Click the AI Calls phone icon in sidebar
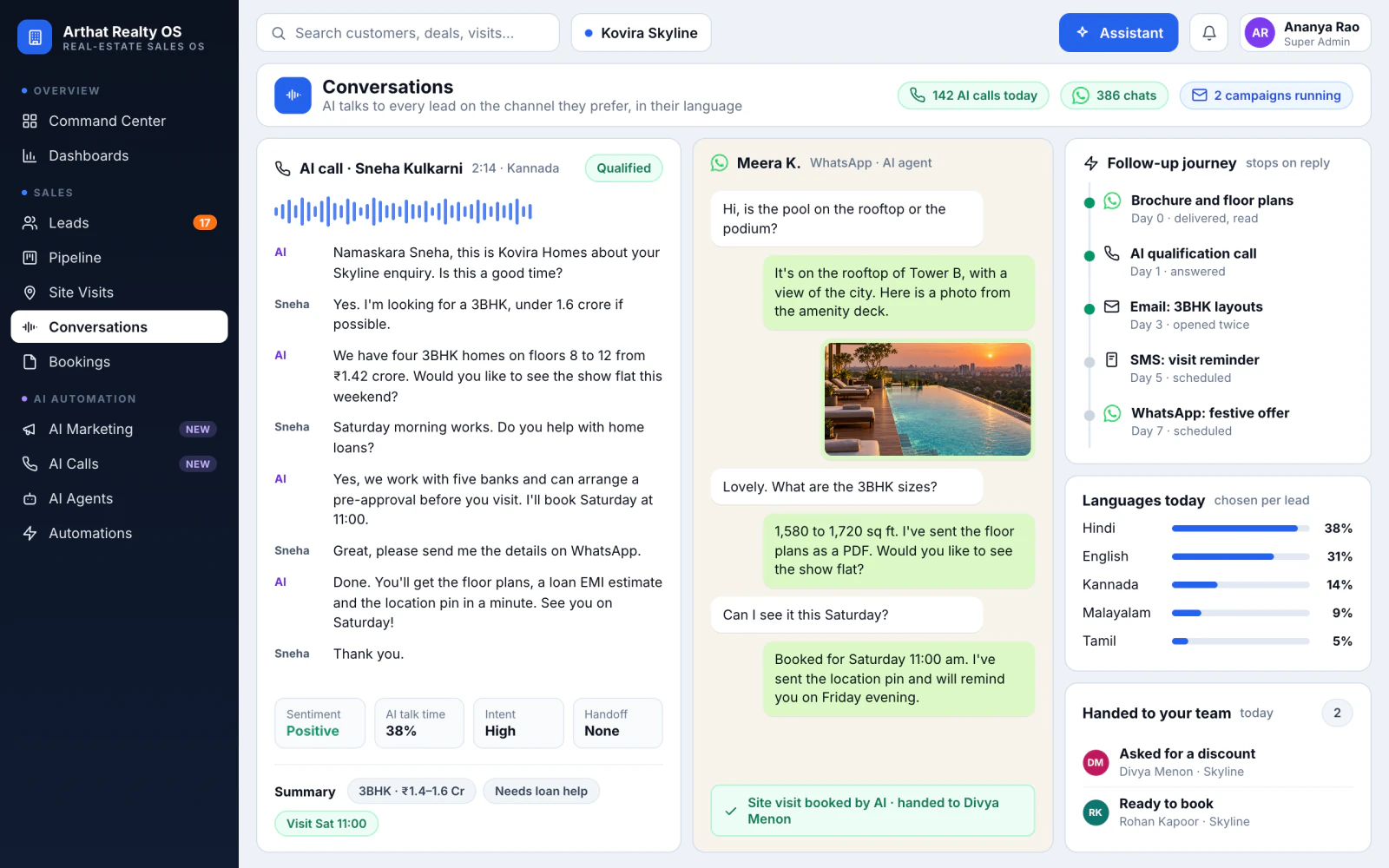Image resolution: width=1389 pixels, height=868 pixels. tap(30, 464)
